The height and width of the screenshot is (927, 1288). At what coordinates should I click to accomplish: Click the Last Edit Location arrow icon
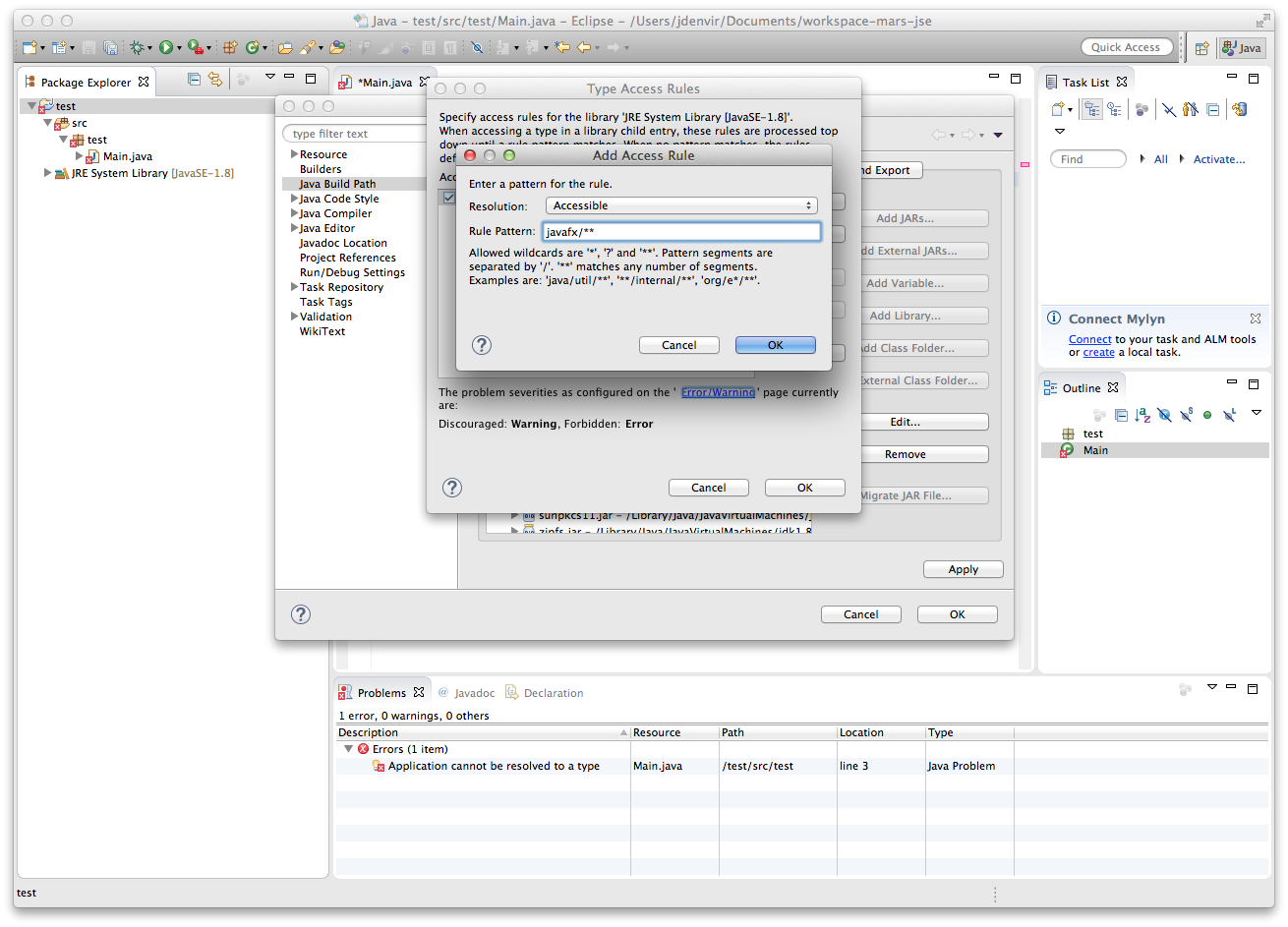562,47
